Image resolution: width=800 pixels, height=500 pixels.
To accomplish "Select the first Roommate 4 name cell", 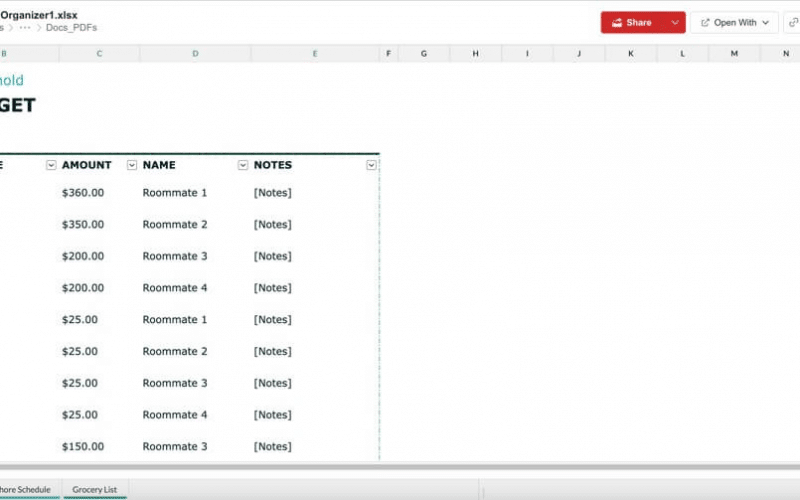I will pyautogui.click(x=175, y=288).
